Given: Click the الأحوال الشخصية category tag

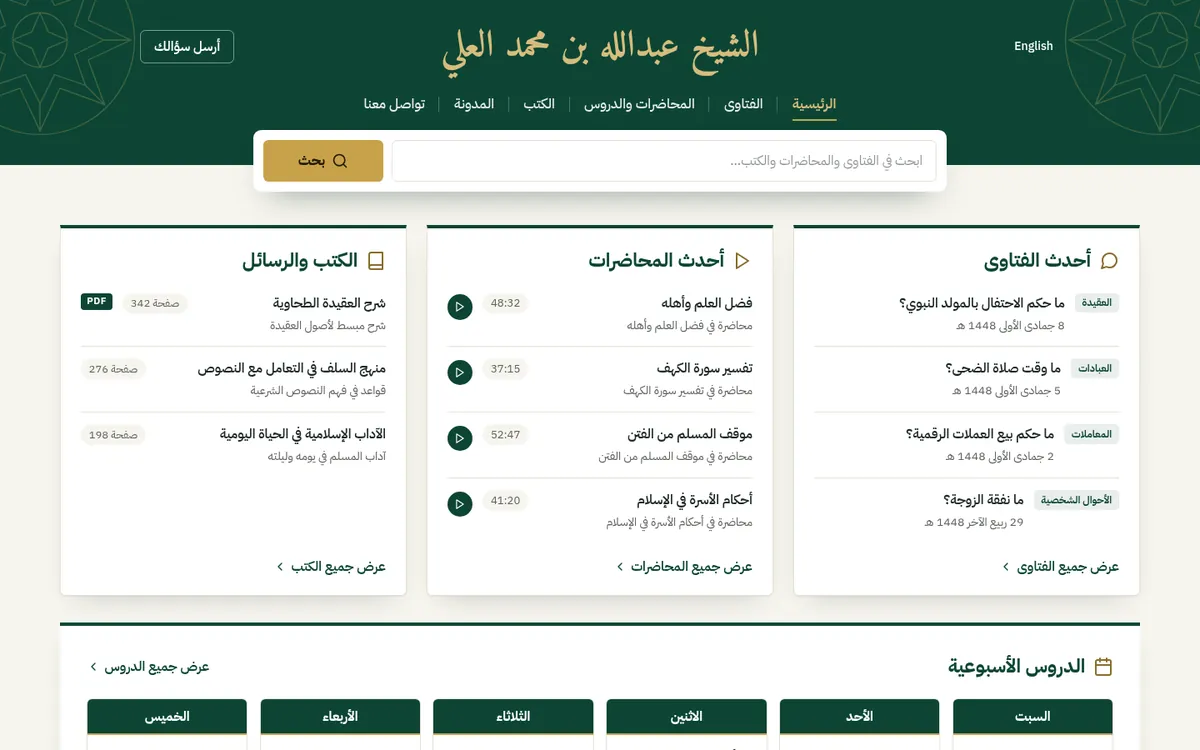Looking at the screenshot, I should click(x=1077, y=500).
